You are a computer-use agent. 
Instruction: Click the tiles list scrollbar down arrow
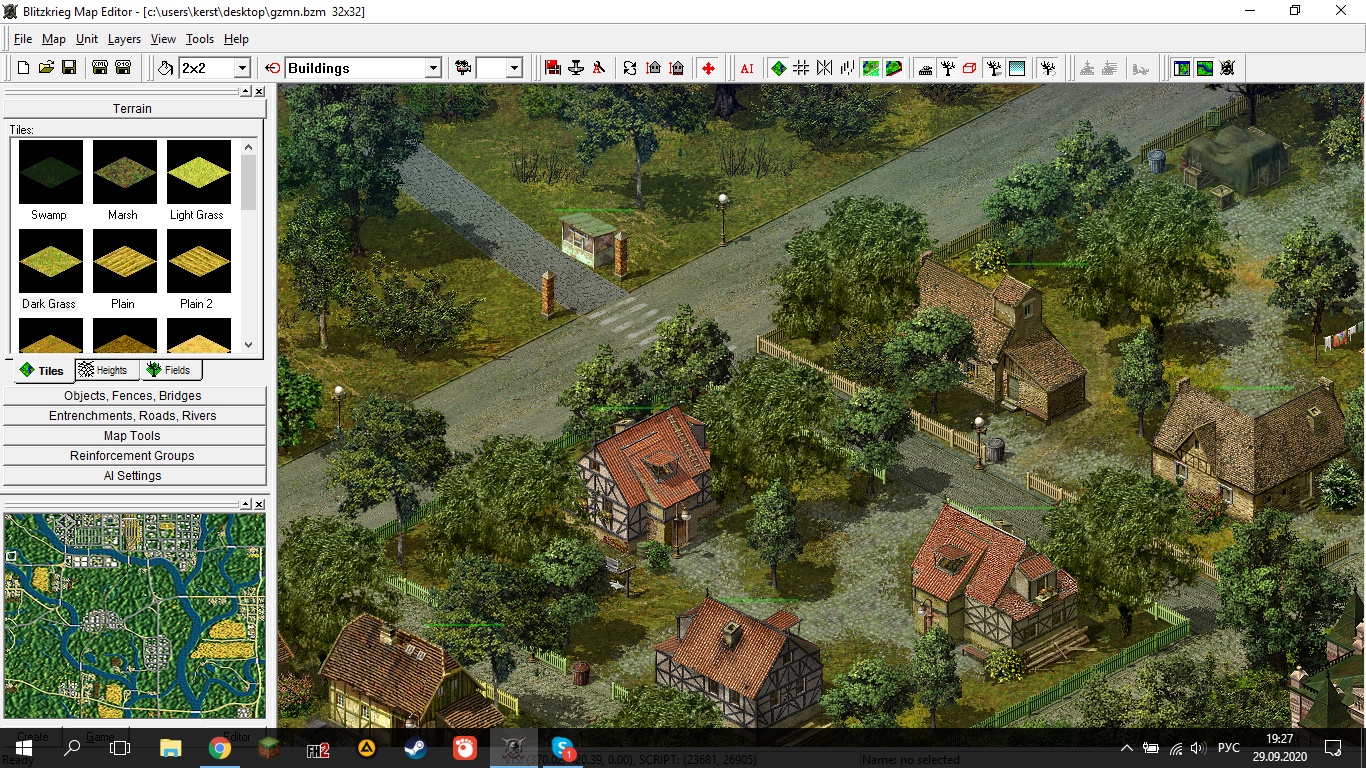[249, 344]
